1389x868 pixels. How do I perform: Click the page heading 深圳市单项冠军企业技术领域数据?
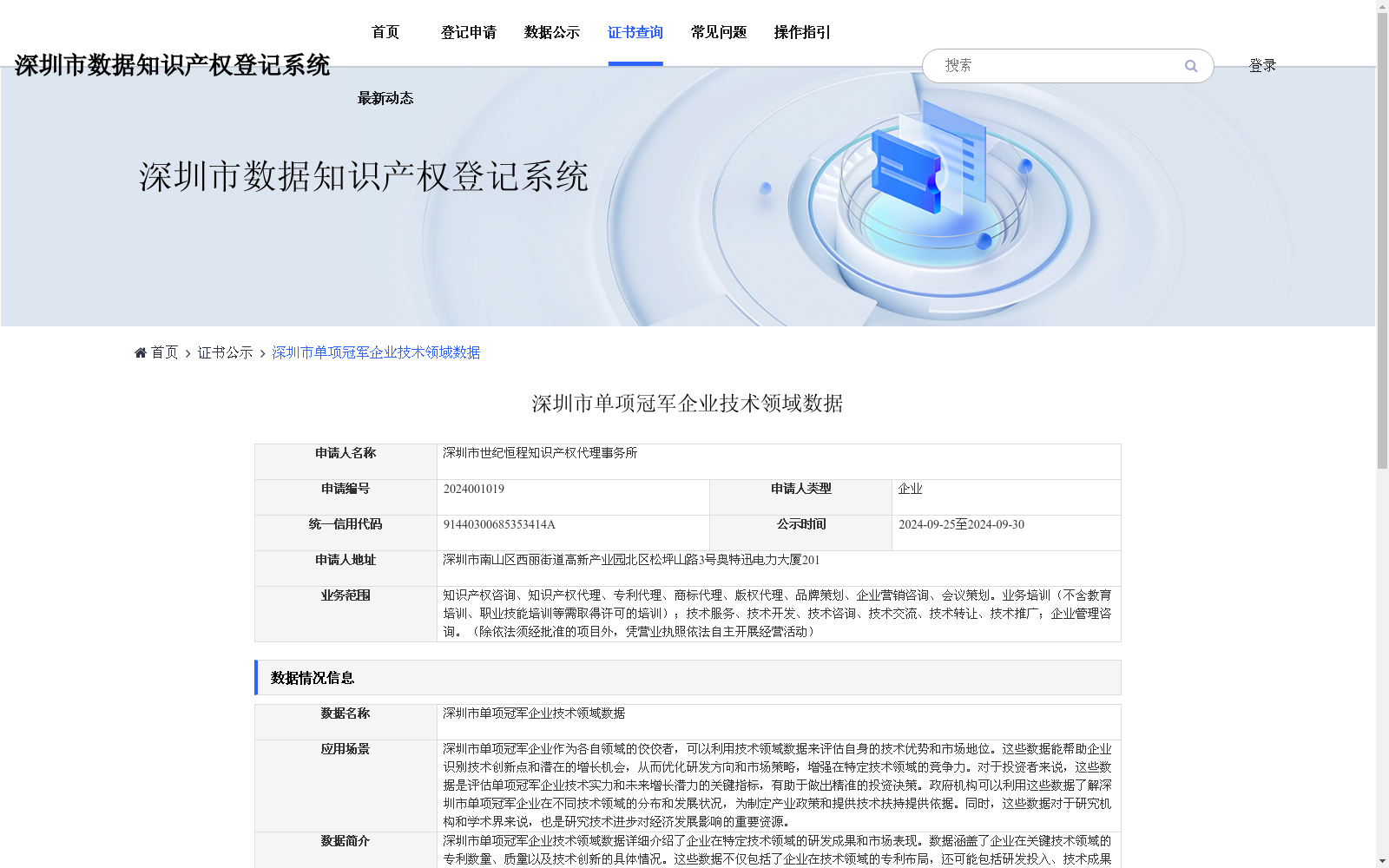click(x=688, y=404)
